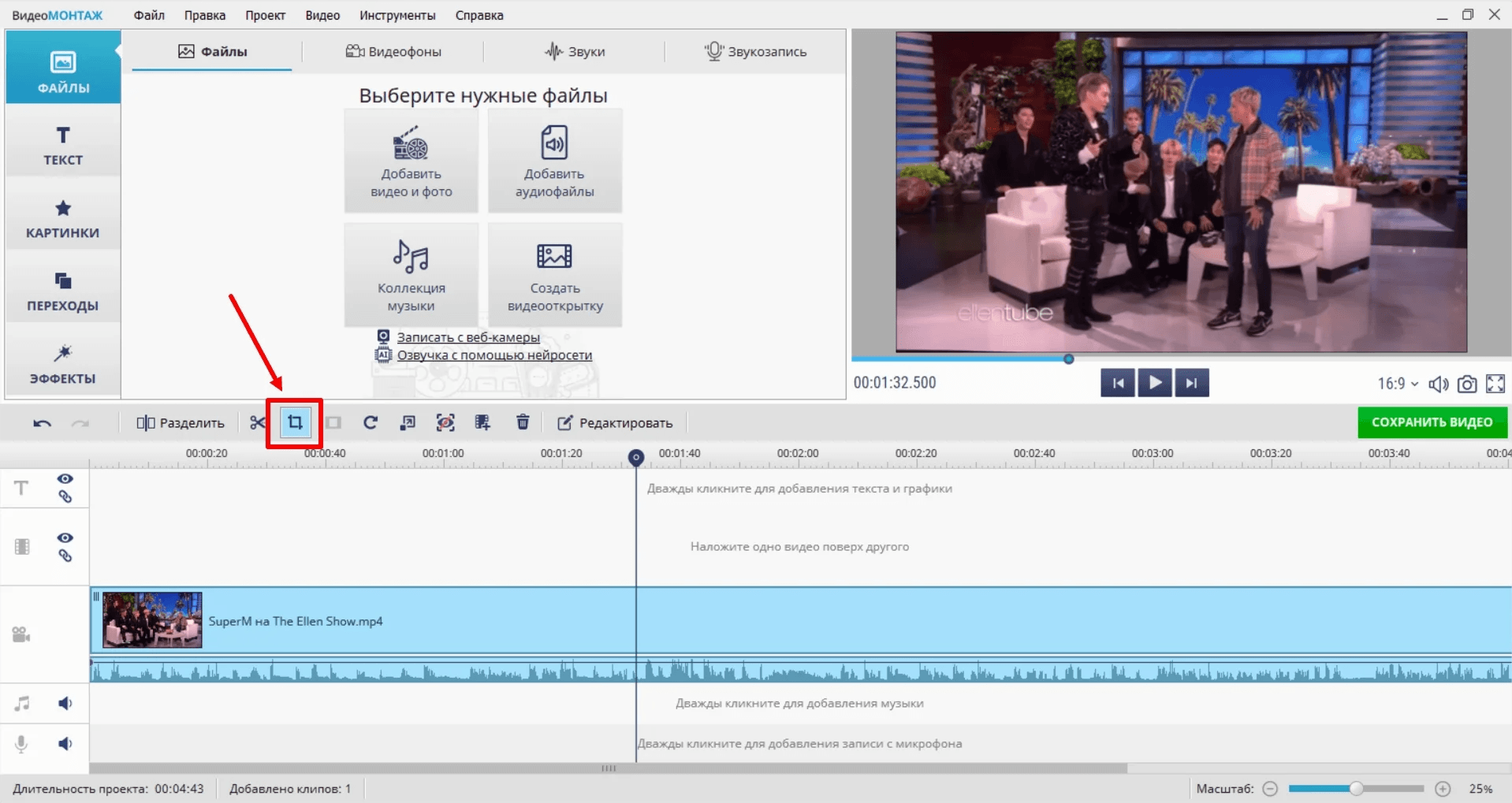This screenshot has width=1512, height=803.
Task: Open the Инструменты menu
Action: coord(397,15)
